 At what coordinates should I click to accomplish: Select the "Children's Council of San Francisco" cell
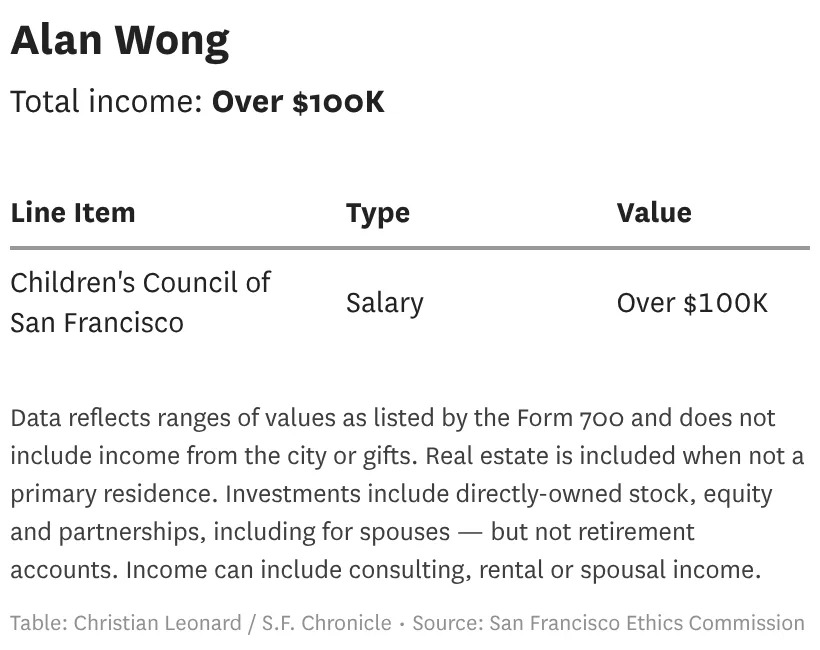click(140, 302)
